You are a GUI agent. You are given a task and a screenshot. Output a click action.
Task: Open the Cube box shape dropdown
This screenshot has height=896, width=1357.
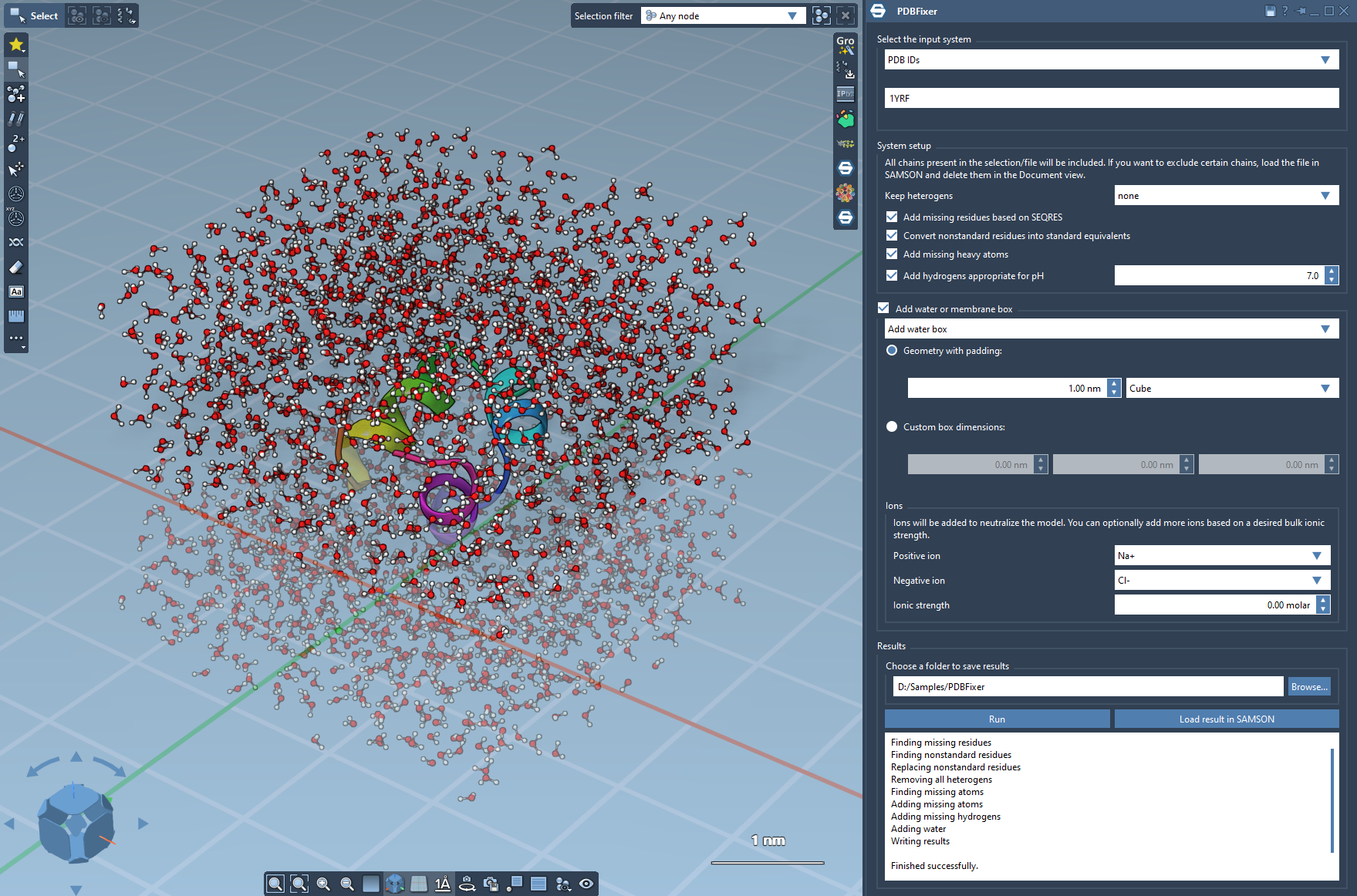pyautogui.click(x=1232, y=389)
